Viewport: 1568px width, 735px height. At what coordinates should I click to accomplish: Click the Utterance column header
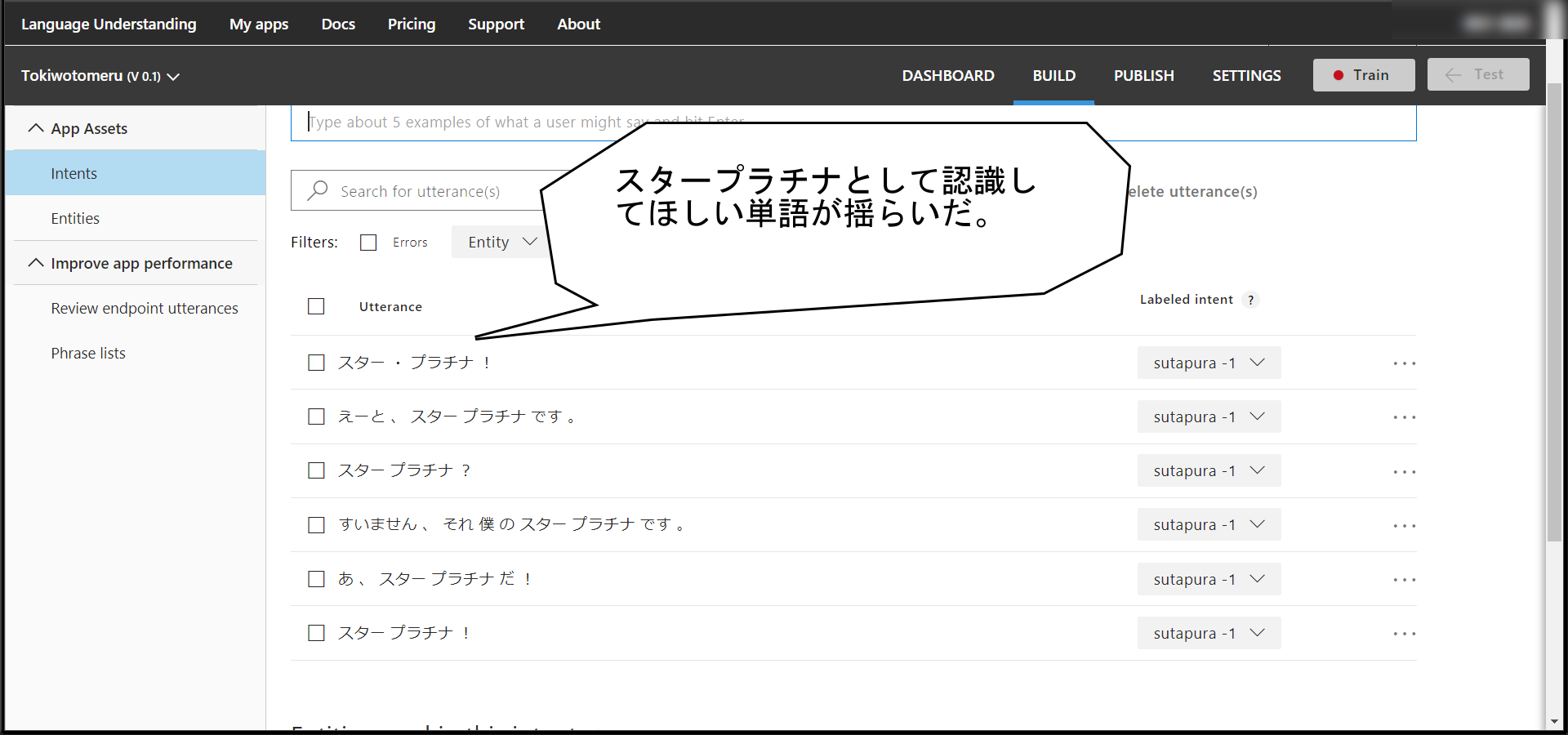[390, 307]
